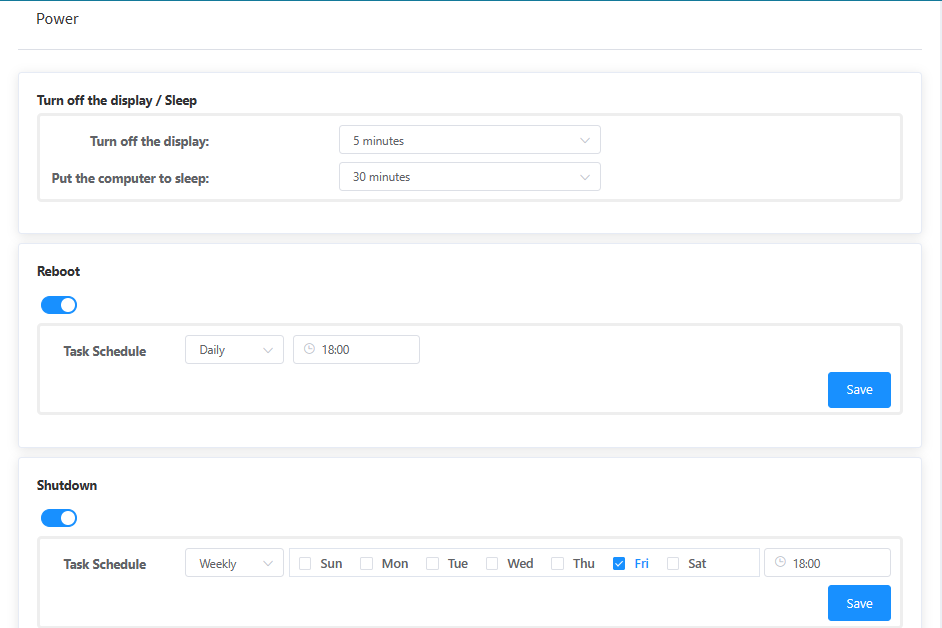Uncheck the Fri checkbox
The image size is (942, 628).
click(619, 564)
